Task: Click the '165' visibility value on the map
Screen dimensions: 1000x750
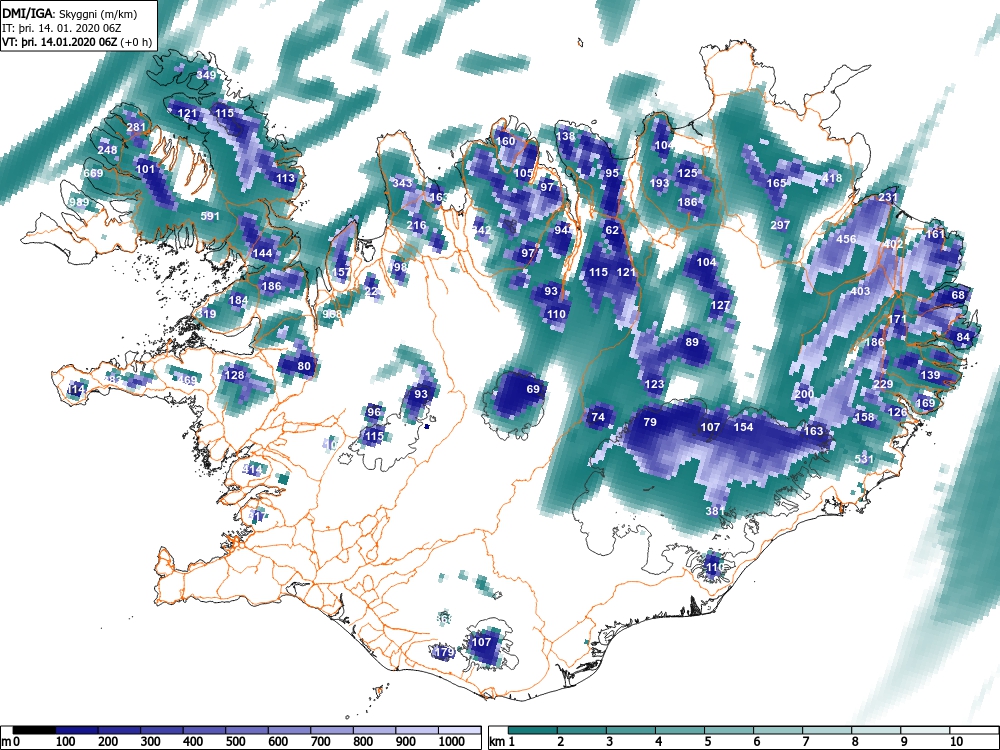Action: coord(776,182)
